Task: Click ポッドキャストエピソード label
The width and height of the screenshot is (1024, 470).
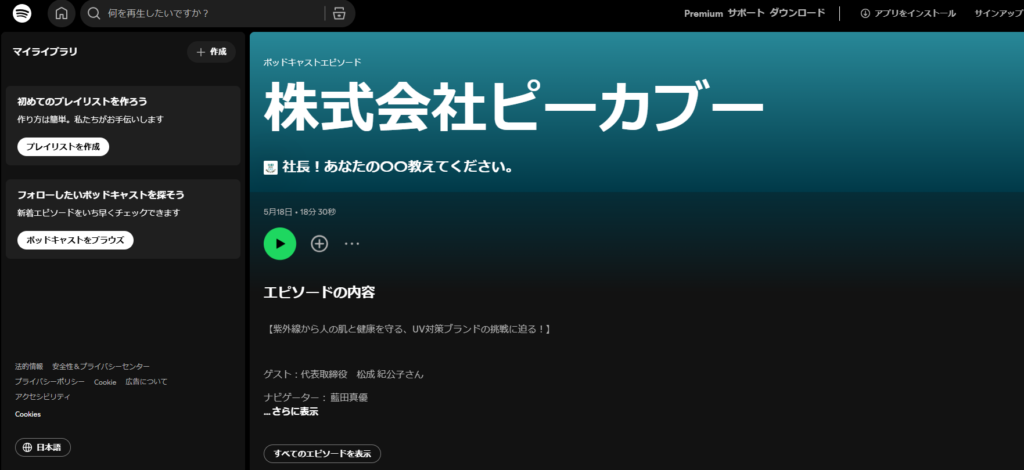Action: coord(312,63)
